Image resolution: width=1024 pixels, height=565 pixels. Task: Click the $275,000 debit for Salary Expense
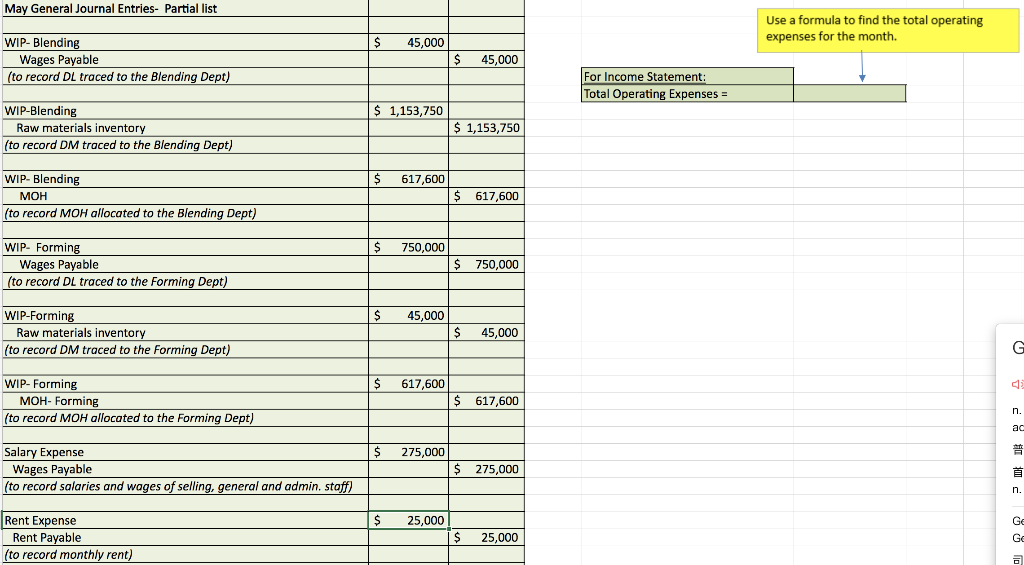coord(409,452)
